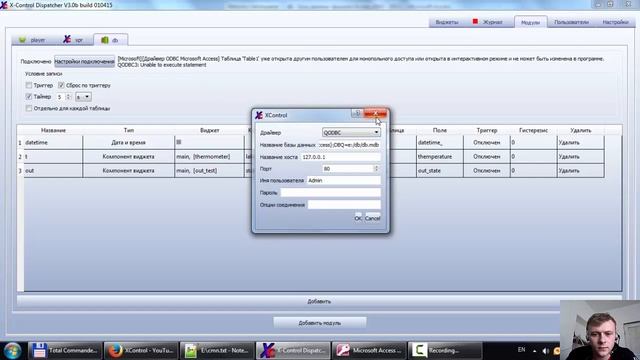
Task: Click the Название хоста field
Action: pyautogui.click(x=340, y=157)
